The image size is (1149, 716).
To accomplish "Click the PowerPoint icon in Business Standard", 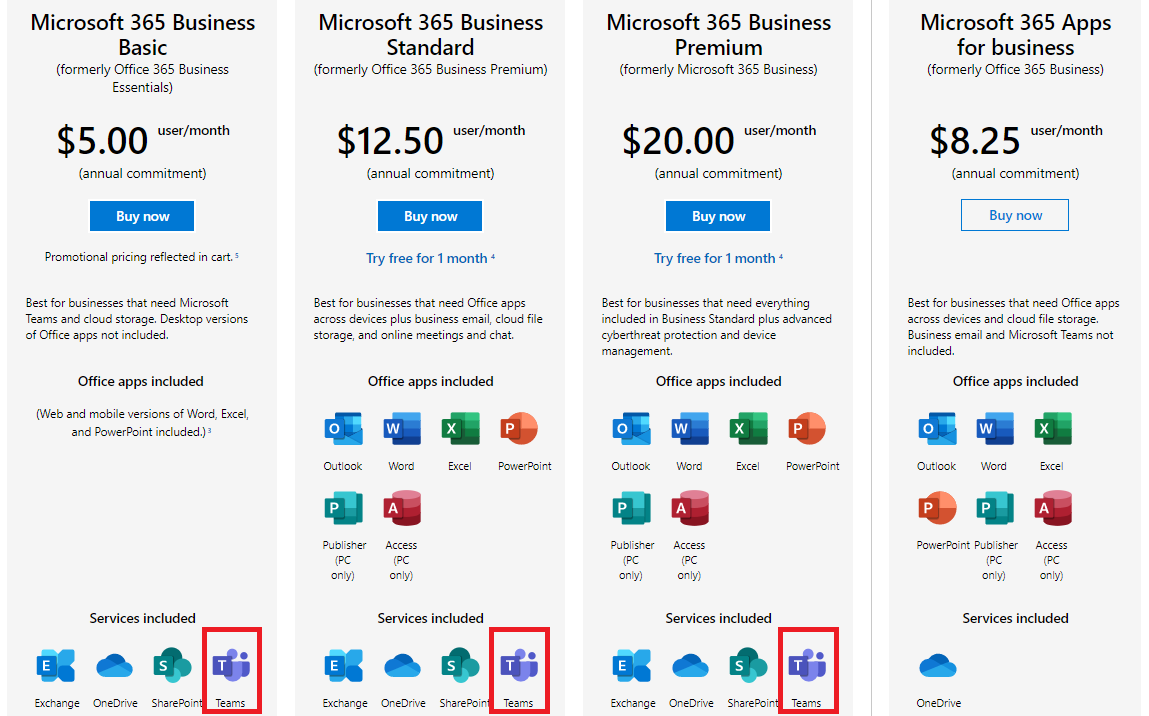I will (x=518, y=430).
